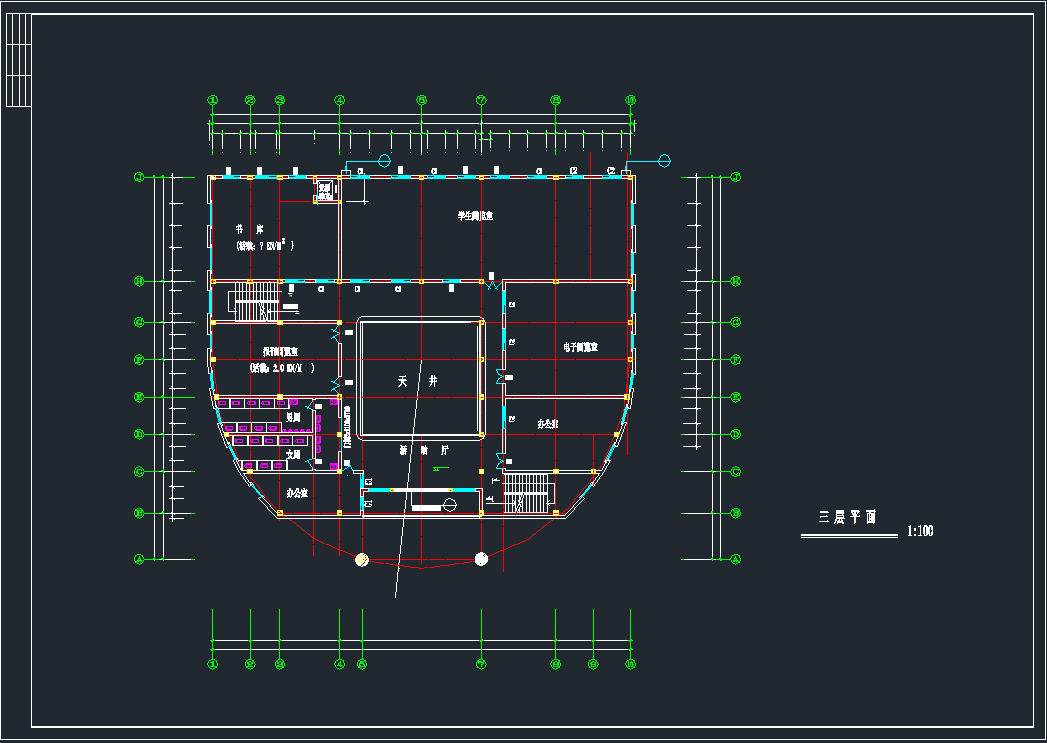1047x743 pixels.
Task: Click the northwest staircase symbol
Action: pyautogui.click(x=255, y=297)
